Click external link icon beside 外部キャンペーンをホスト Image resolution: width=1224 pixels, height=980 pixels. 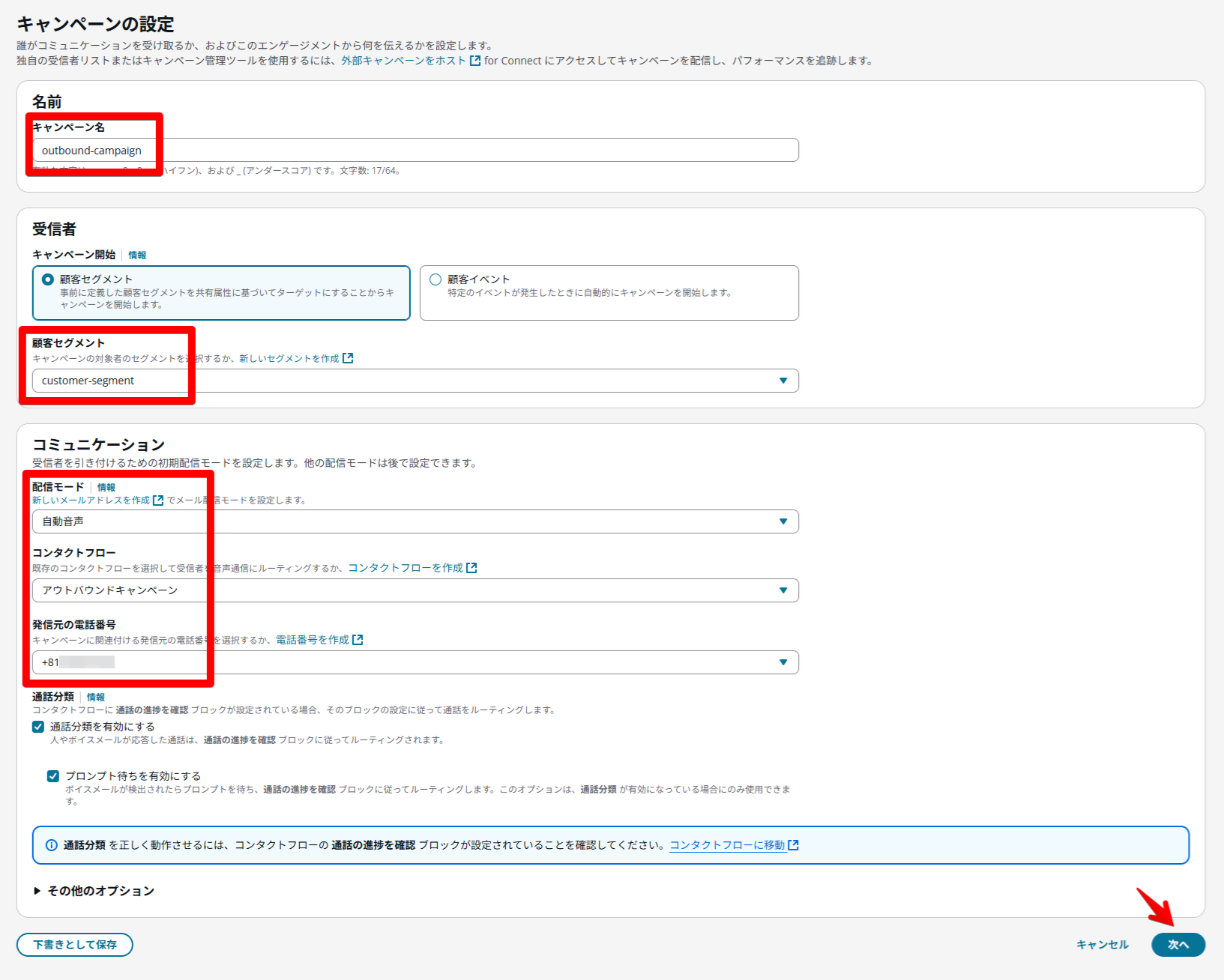pos(475,61)
